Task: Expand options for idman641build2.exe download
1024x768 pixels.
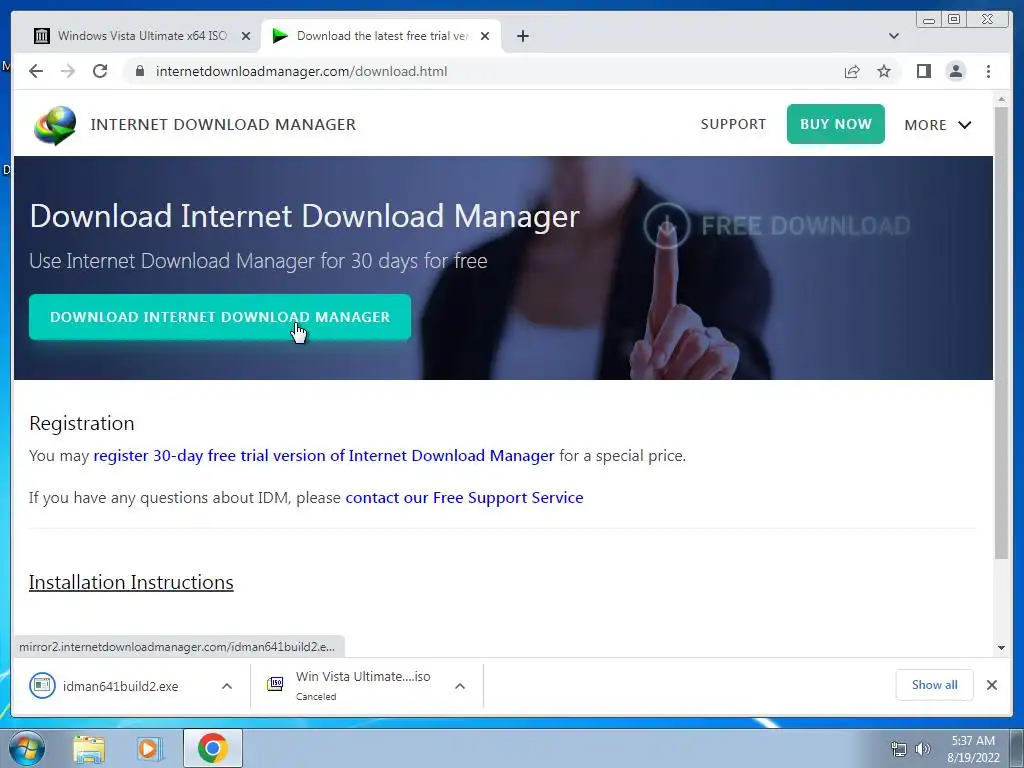Action: click(x=227, y=686)
